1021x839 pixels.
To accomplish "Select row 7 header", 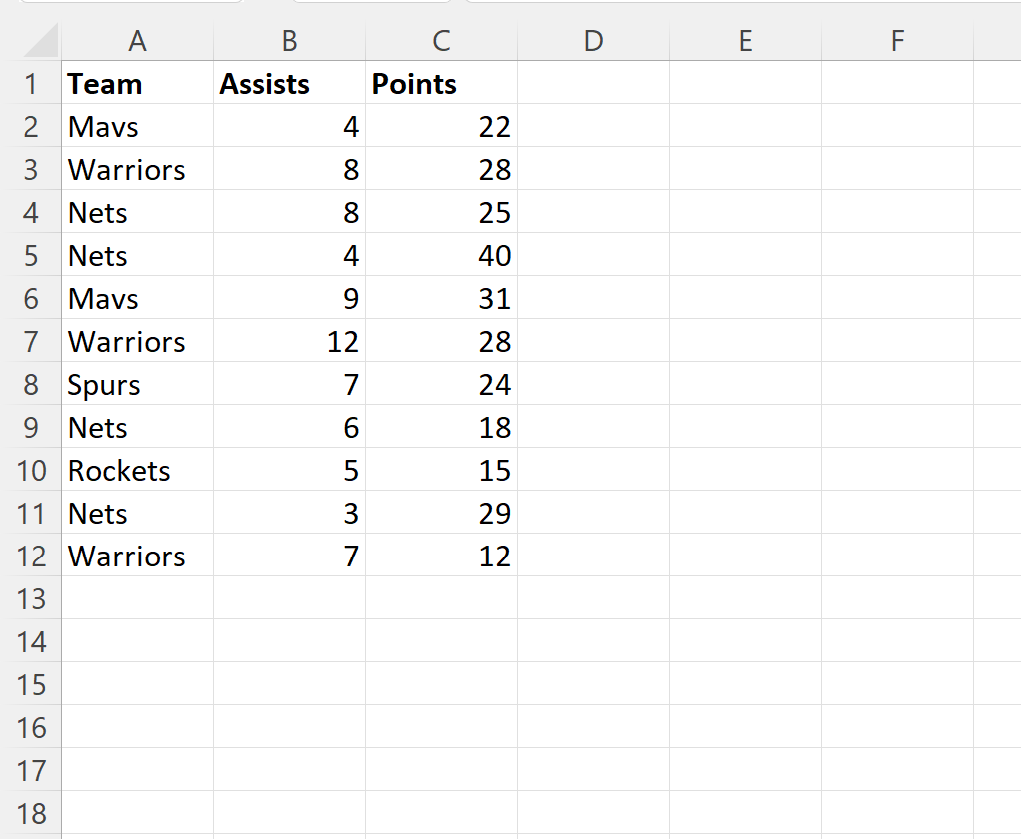I will [31, 342].
